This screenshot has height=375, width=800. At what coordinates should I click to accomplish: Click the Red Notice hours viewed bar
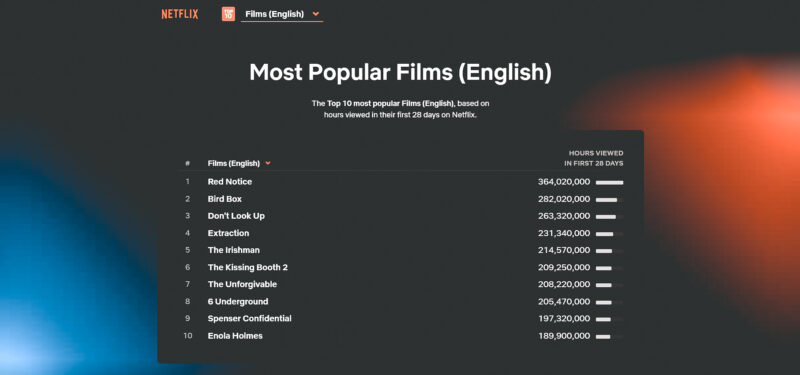click(610, 182)
